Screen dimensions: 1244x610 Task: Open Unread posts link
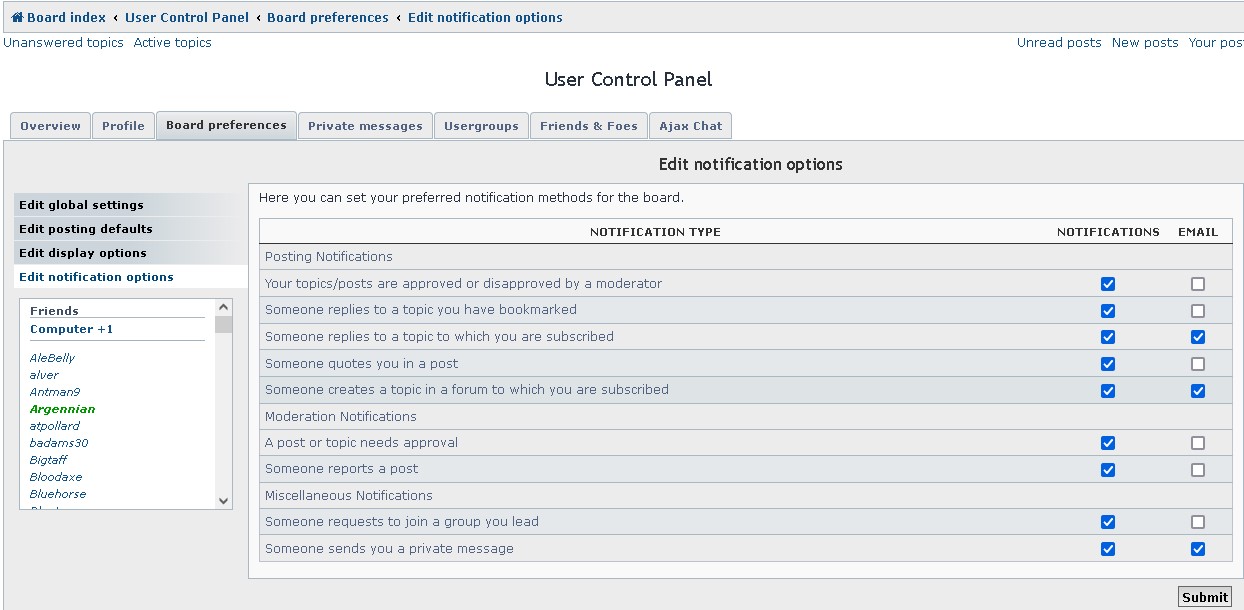[1059, 43]
